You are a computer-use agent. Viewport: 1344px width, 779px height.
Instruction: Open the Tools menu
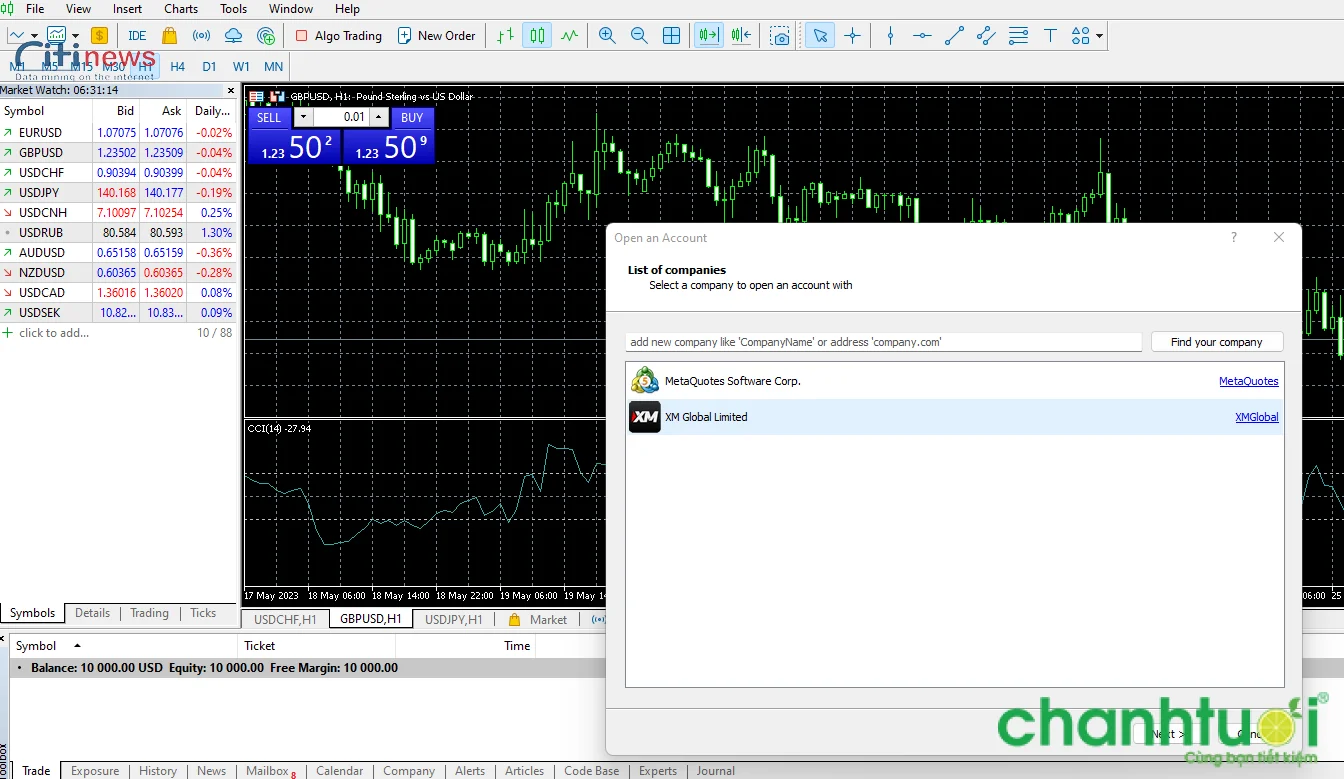233,9
